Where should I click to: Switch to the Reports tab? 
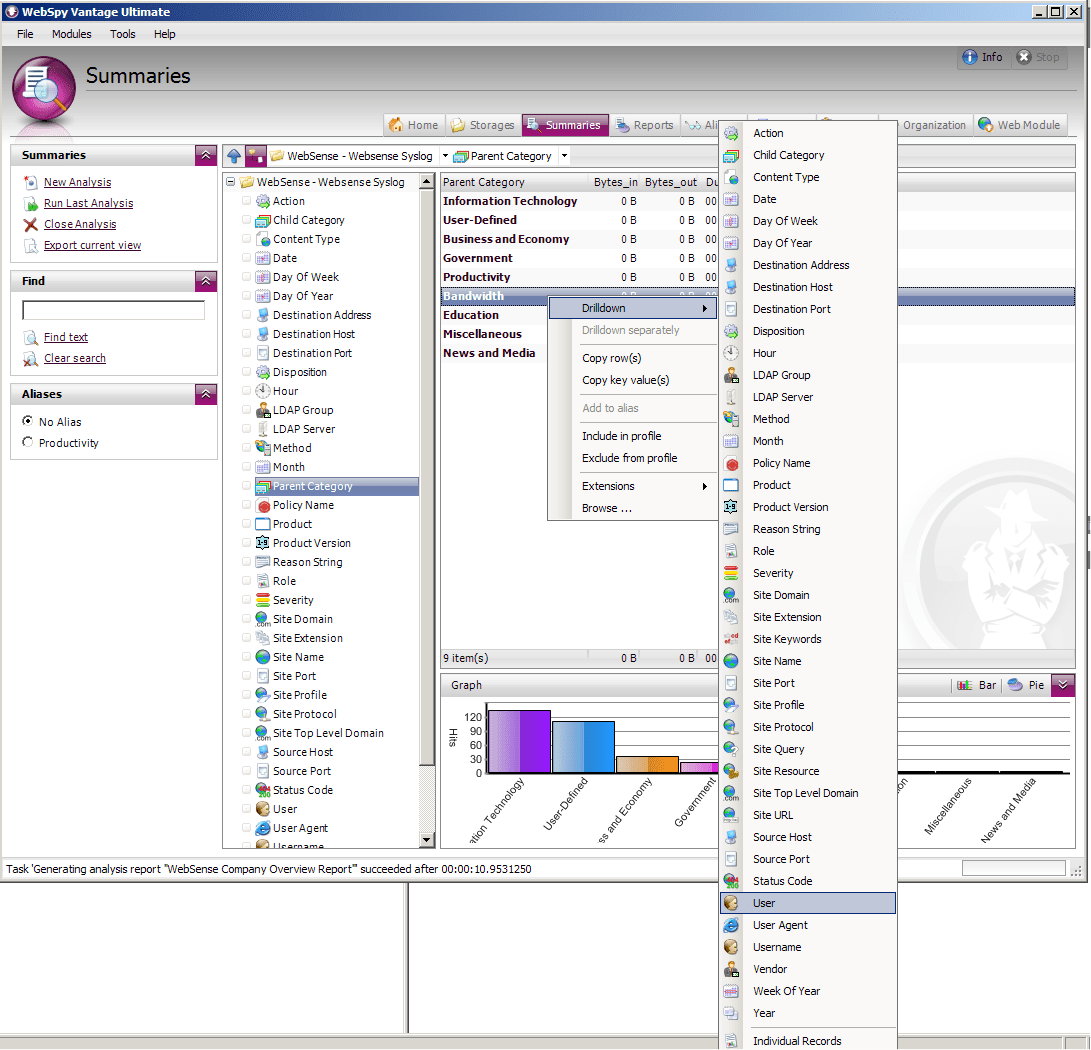click(x=644, y=125)
